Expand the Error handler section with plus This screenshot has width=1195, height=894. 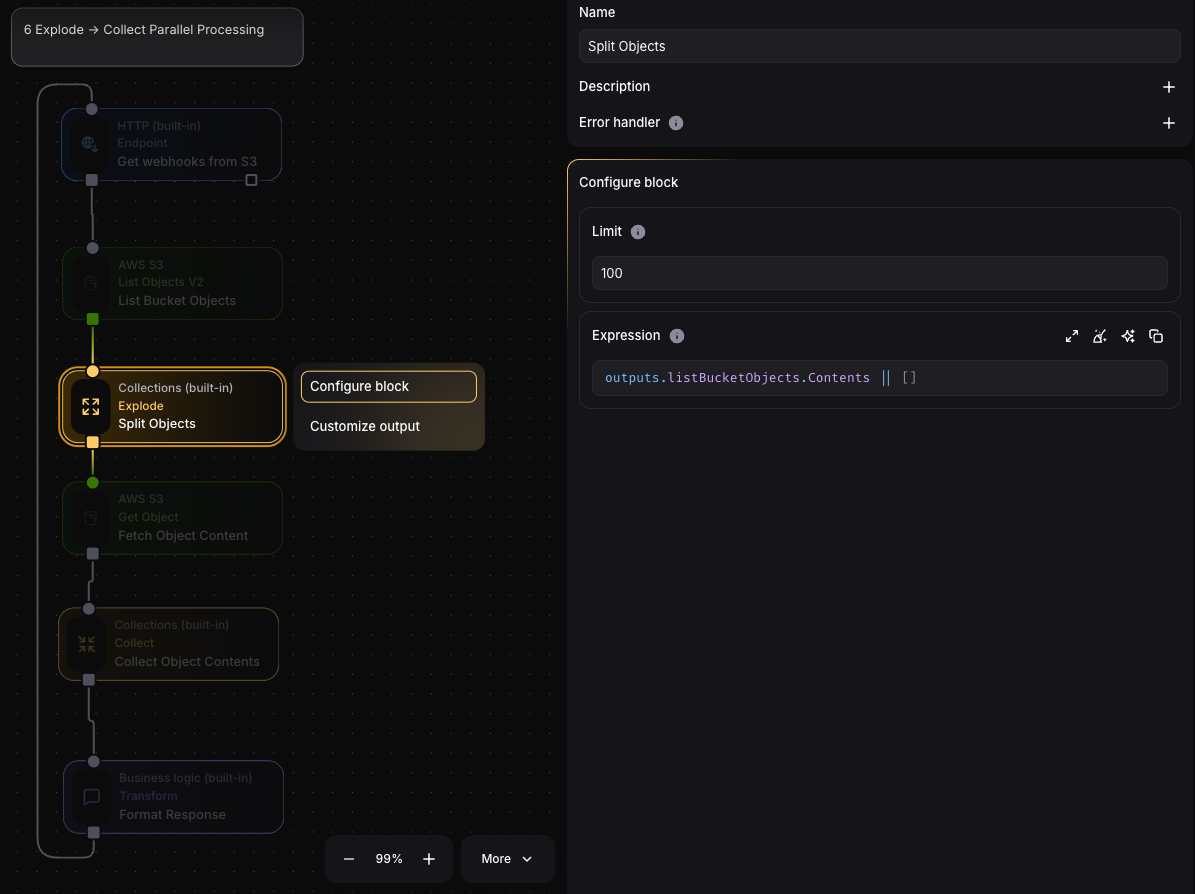pos(1168,123)
